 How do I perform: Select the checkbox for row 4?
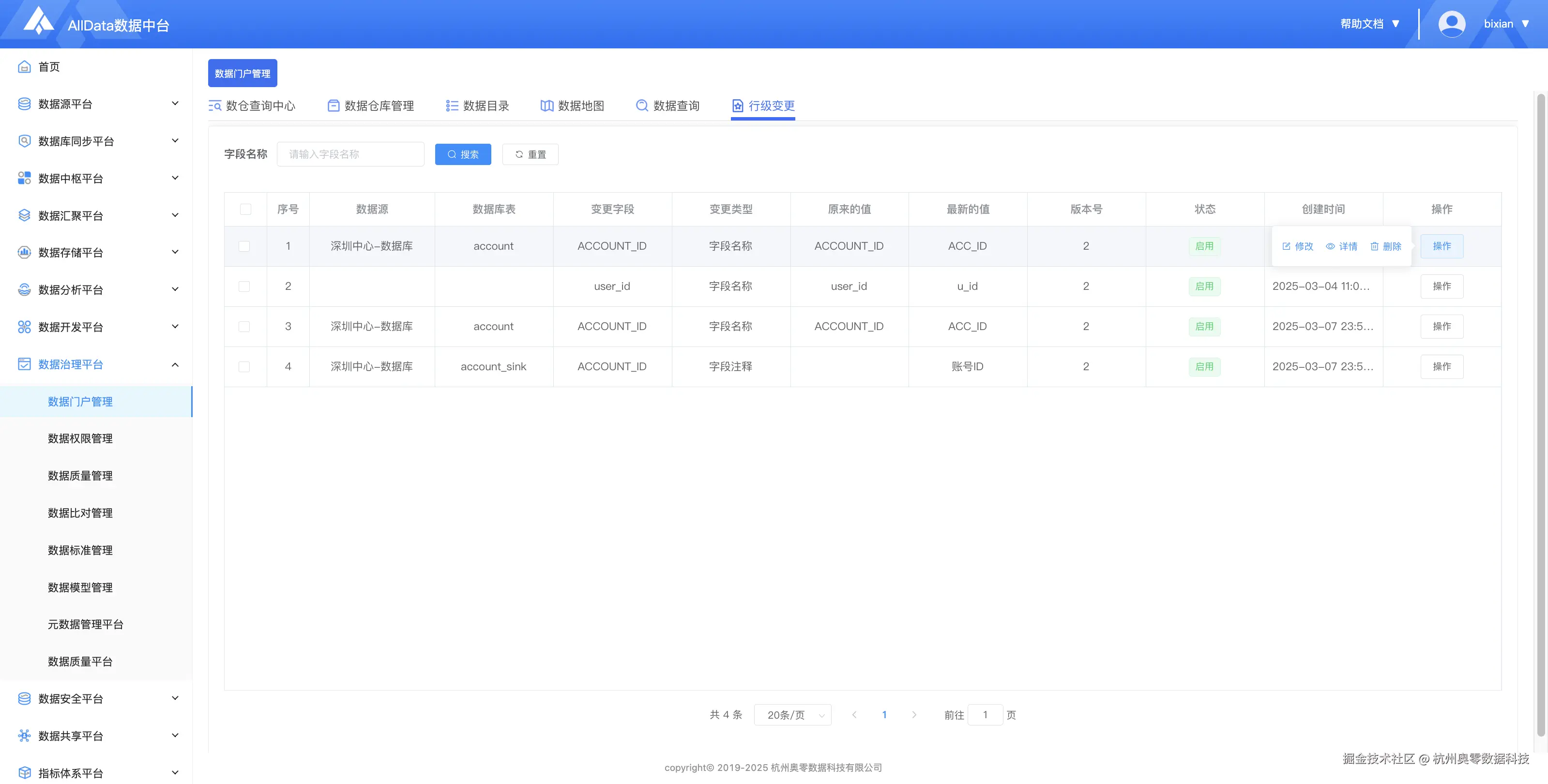pyautogui.click(x=244, y=366)
